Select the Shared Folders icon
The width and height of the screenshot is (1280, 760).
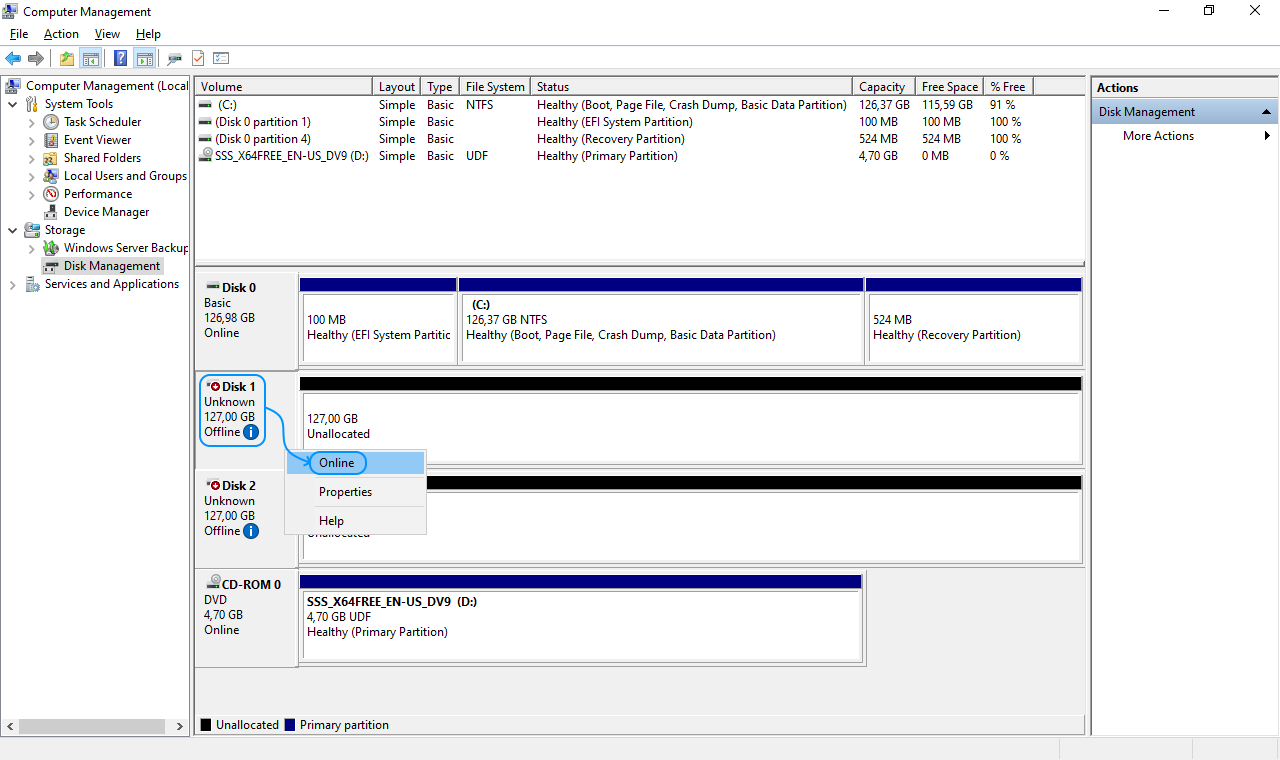pyautogui.click(x=51, y=158)
